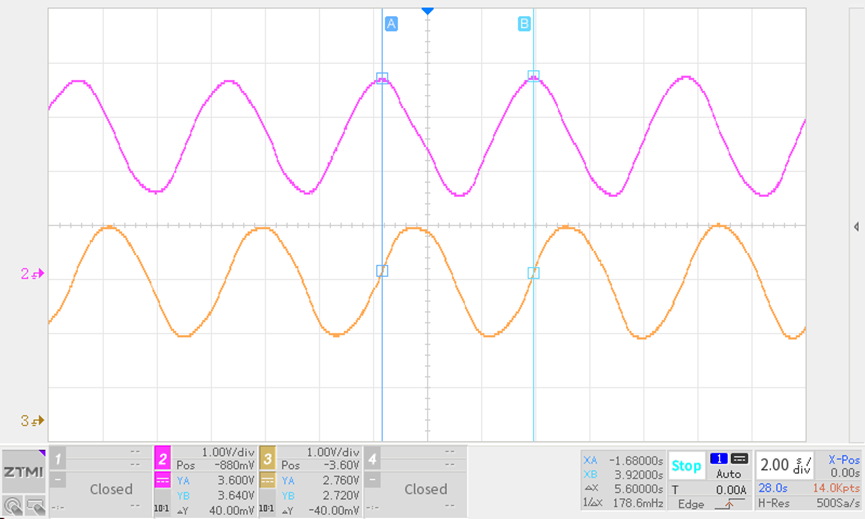
Task: Click cursor A marker on orange waveform
Action: (382, 271)
